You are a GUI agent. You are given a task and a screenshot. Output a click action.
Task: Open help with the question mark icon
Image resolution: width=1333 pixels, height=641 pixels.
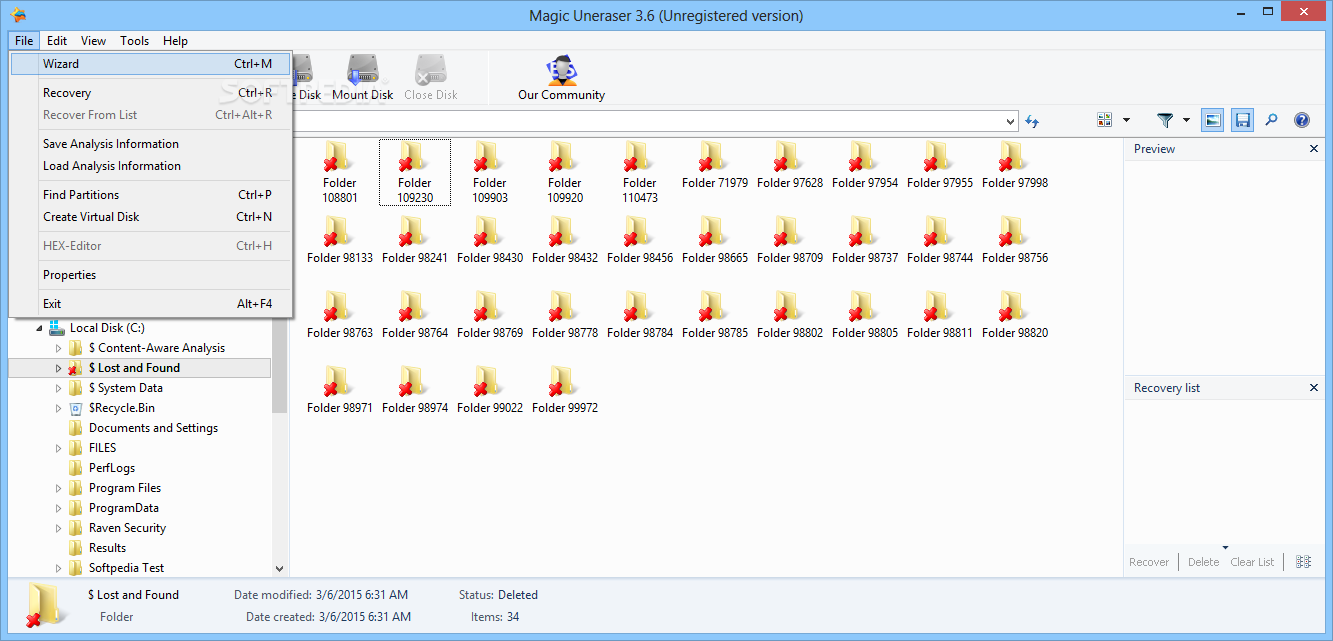(1302, 120)
